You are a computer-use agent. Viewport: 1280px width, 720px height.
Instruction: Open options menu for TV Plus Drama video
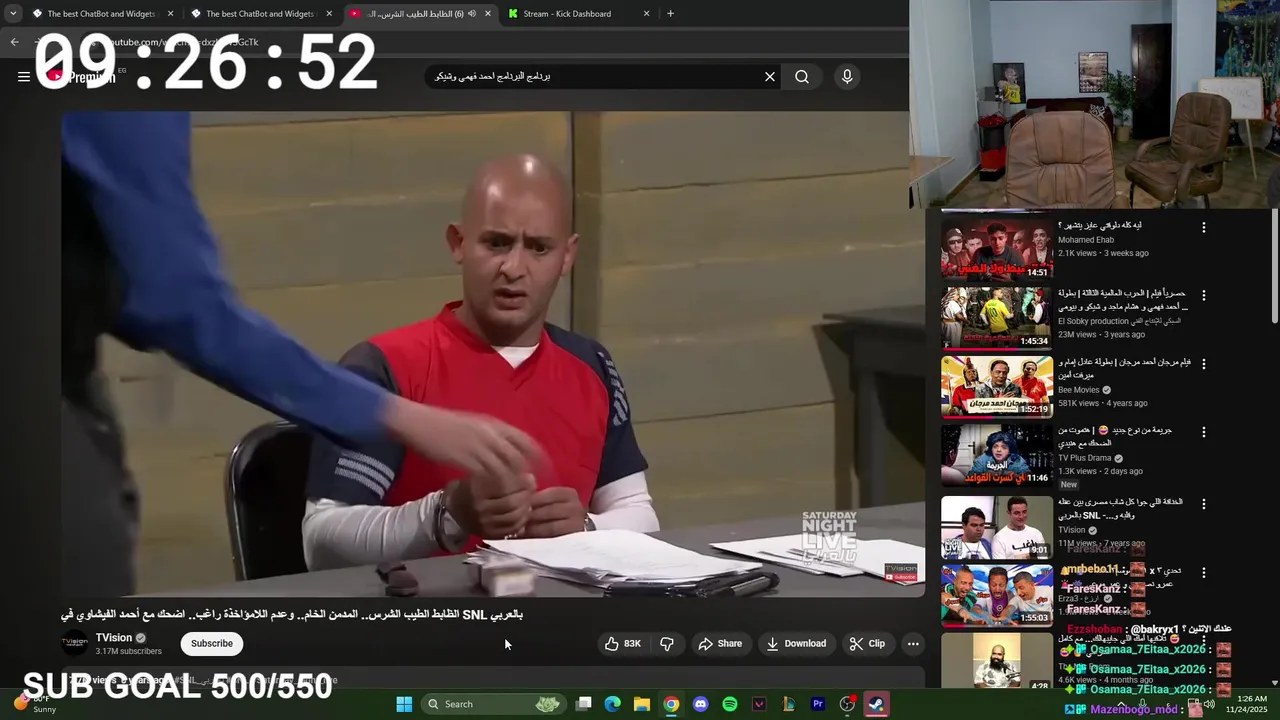click(x=1204, y=432)
